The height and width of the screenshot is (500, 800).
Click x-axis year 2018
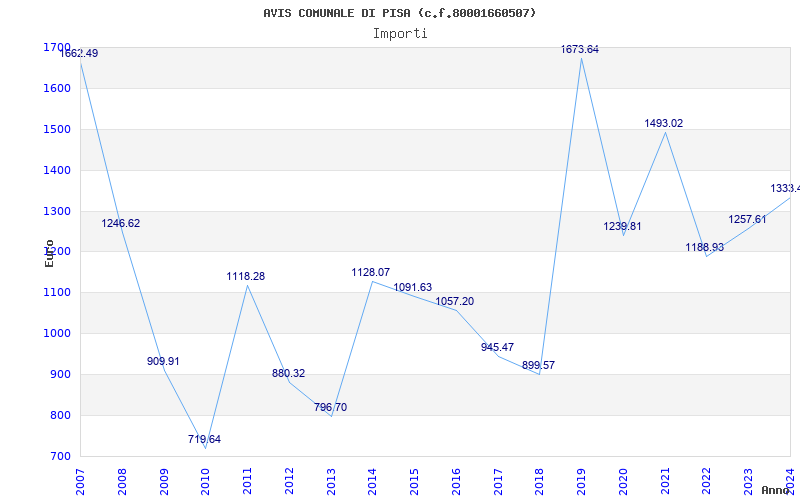pyautogui.click(x=540, y=482)
